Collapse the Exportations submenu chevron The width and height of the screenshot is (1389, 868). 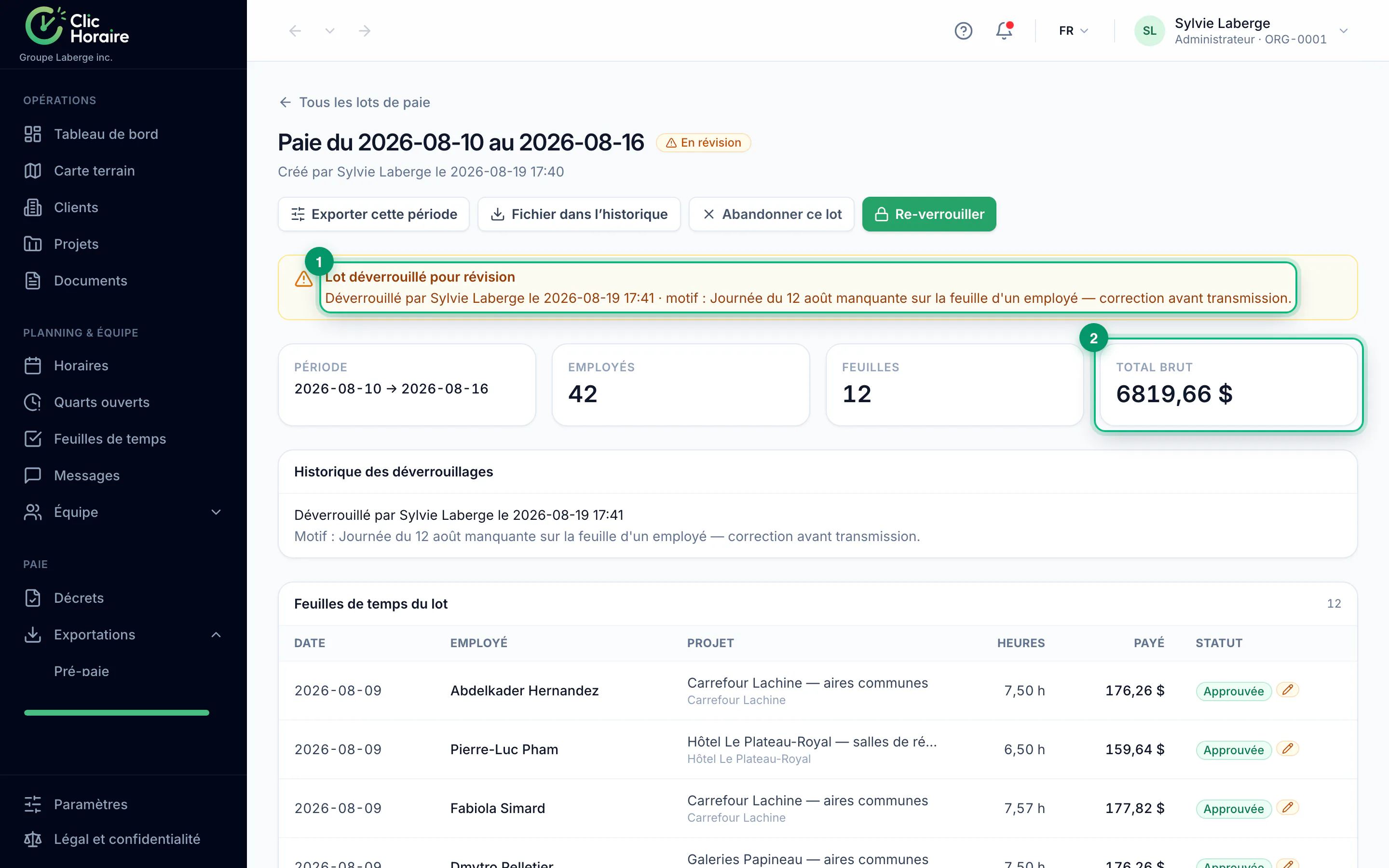[216, 635]
